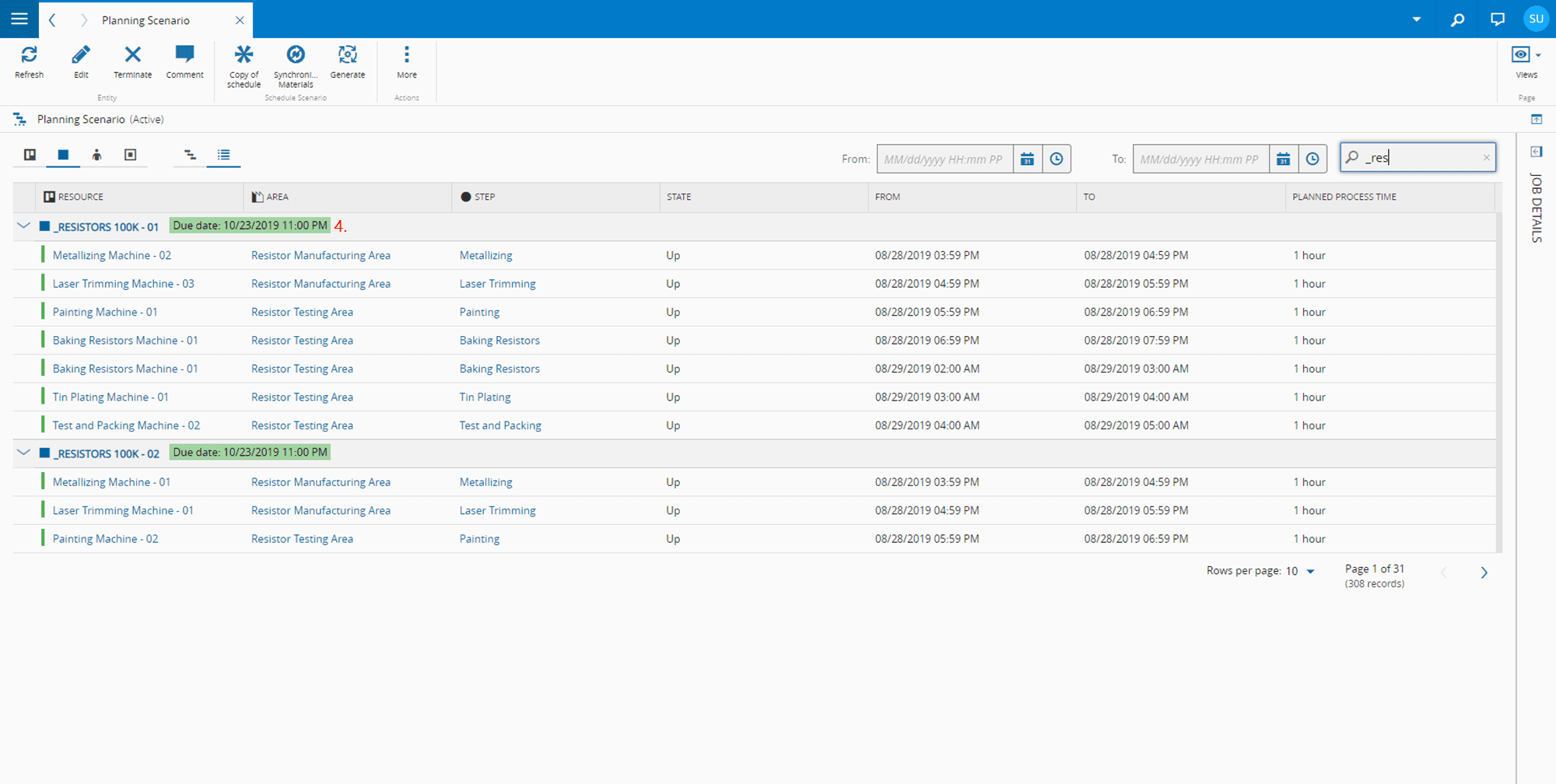
Task: Click the Terminate X icon
Action: (132, 55)
